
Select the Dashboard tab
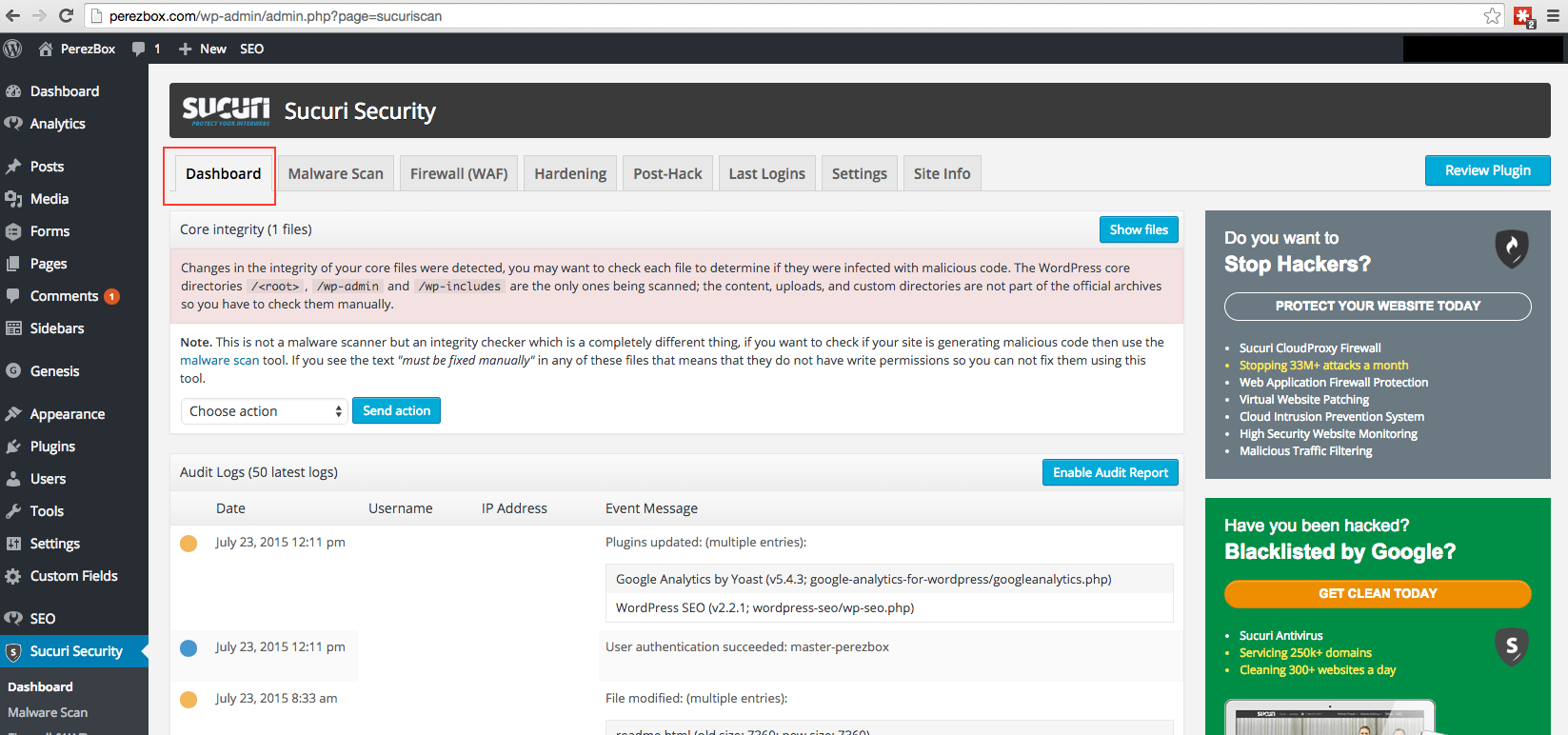click(224, 173)
